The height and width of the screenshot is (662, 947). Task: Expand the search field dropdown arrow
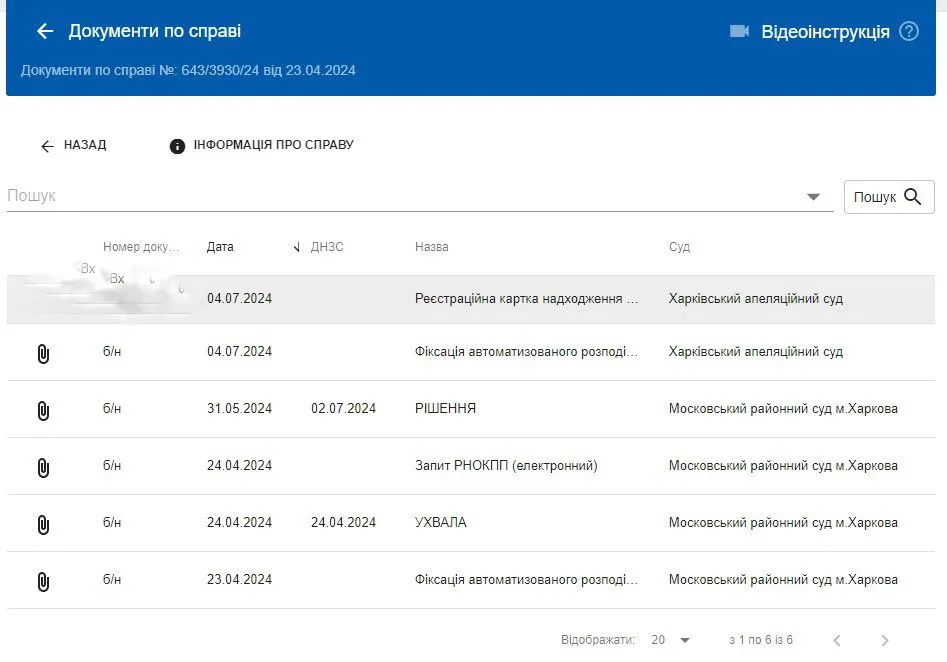[x=813, y=197]
